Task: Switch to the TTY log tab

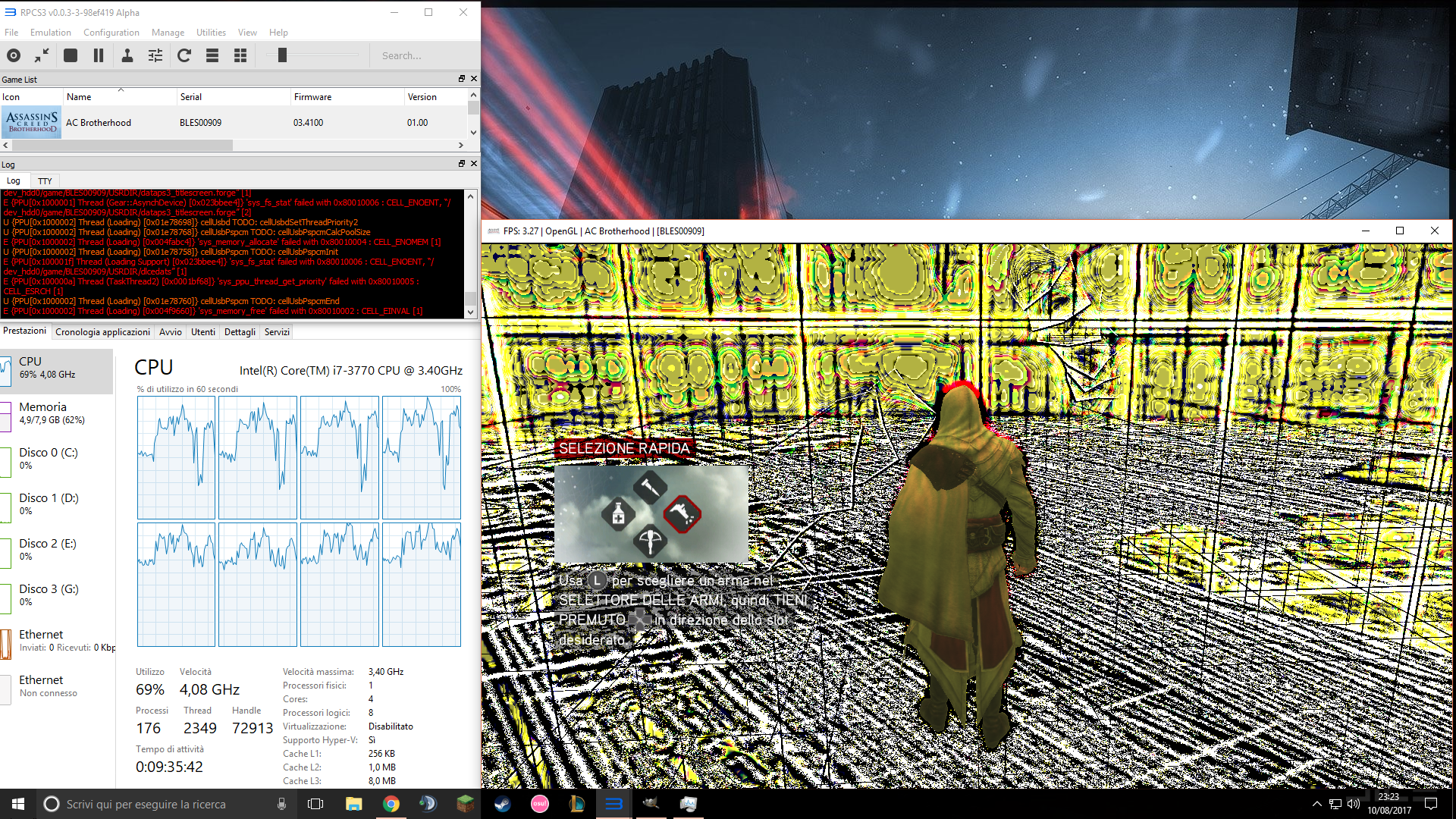Action: [45, 181]
